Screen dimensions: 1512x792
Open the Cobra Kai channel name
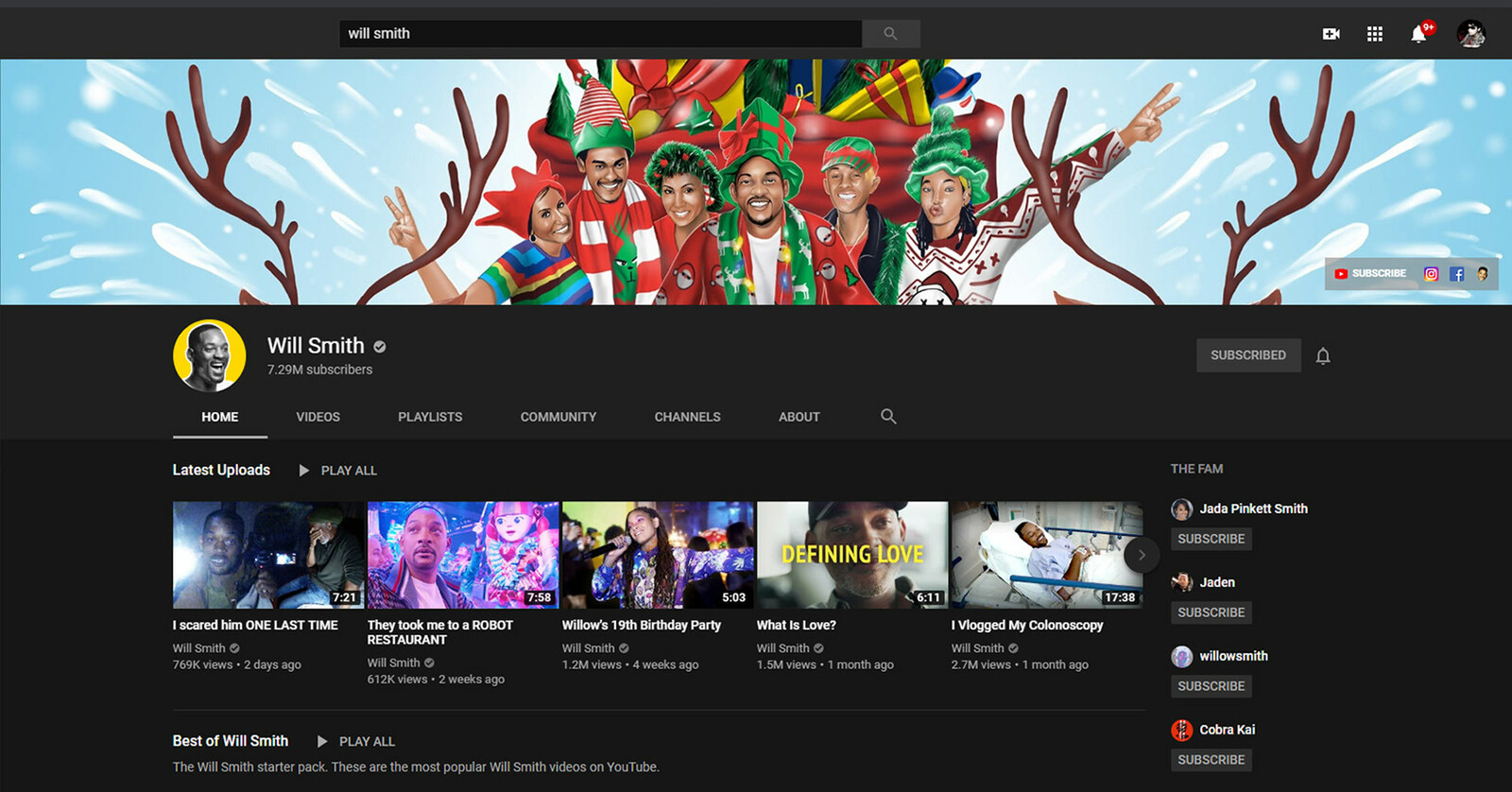pyautogui.click(x=1228, y=730)
